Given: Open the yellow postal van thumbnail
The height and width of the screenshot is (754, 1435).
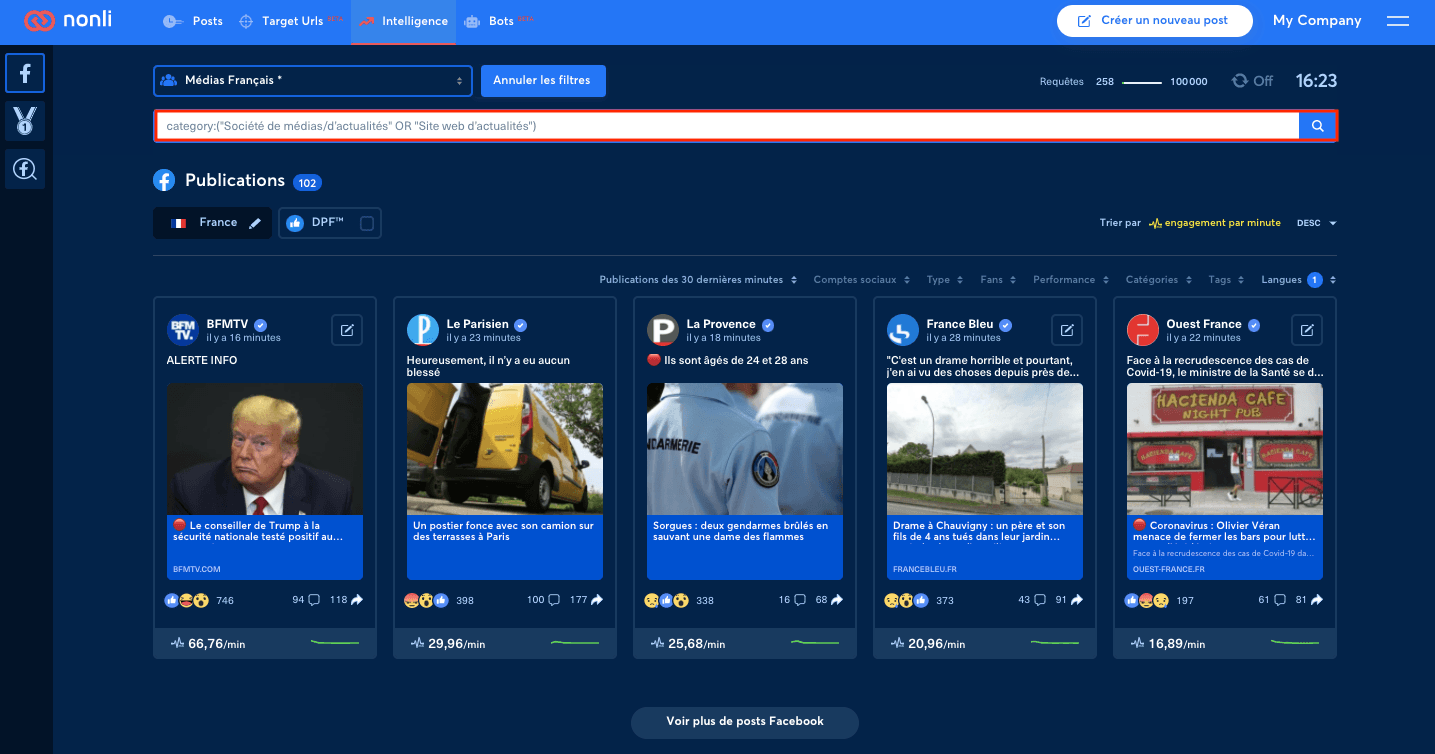Looking at the screenshot, I should click(505, 449).
